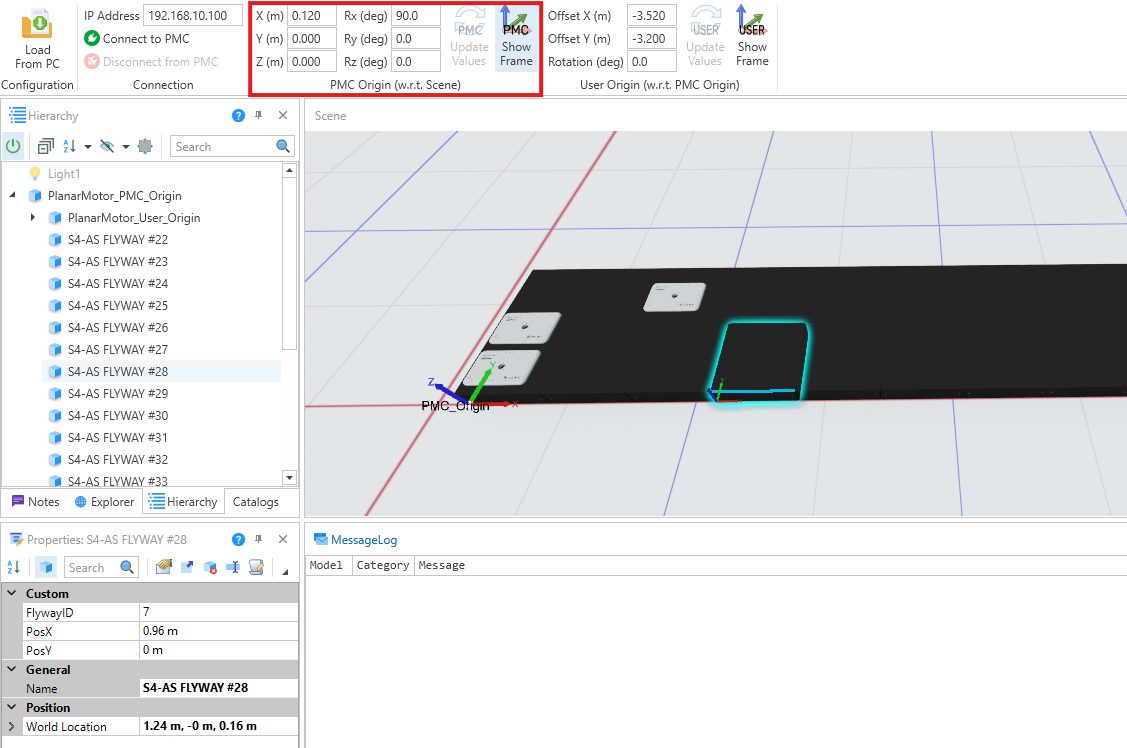Click the hidden-eye visibility filter icon
Viewport: 1127px width, 748px height.
point(107,146)
